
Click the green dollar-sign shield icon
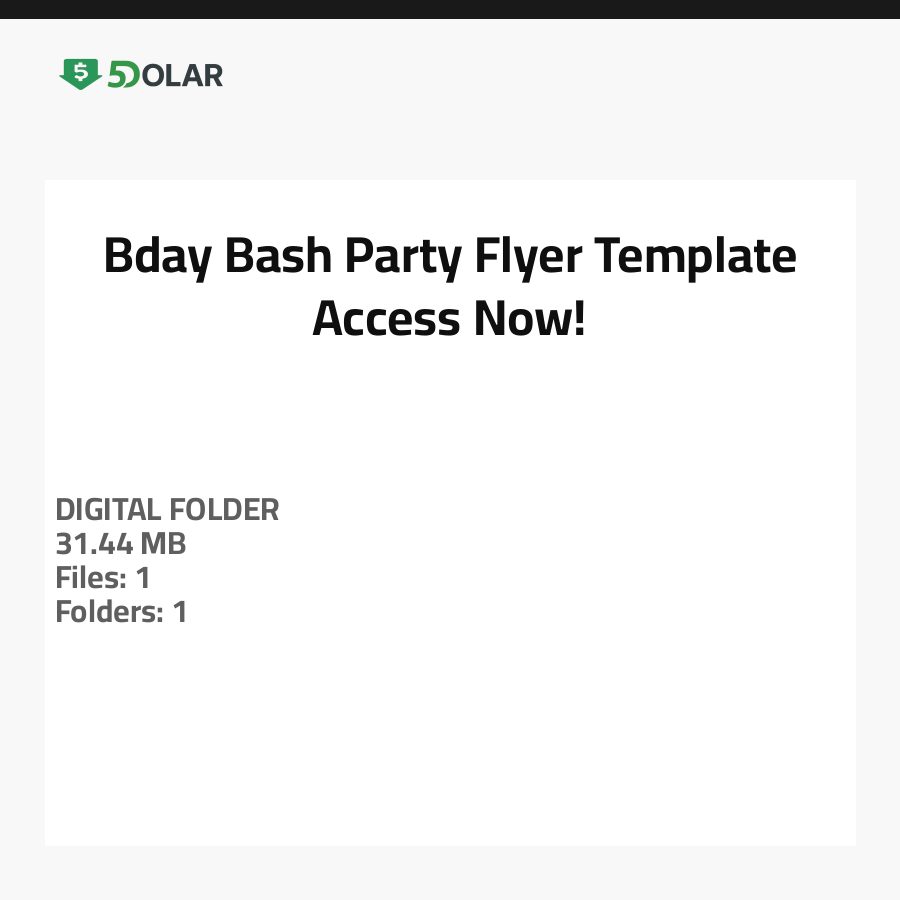(79, 73)
